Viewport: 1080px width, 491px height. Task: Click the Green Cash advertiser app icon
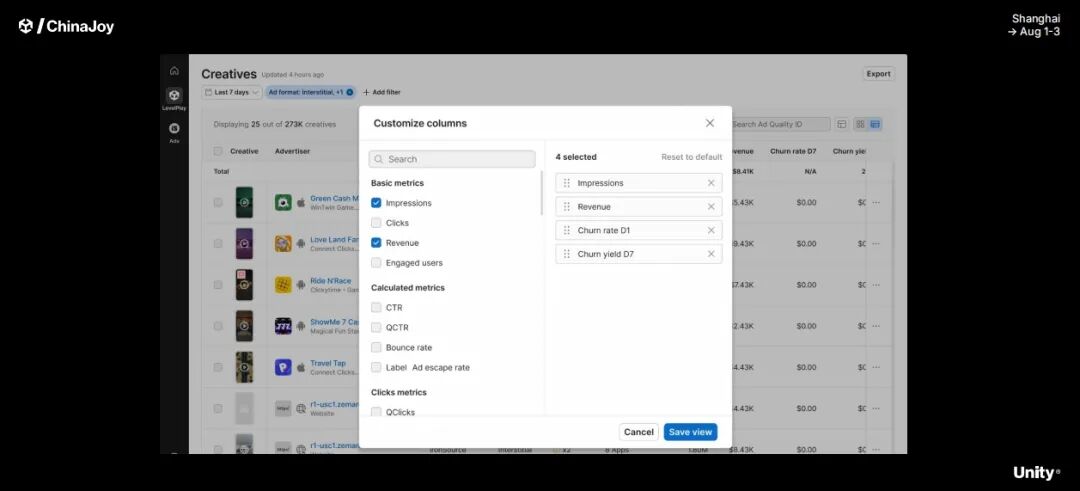[x=283, y=202]
